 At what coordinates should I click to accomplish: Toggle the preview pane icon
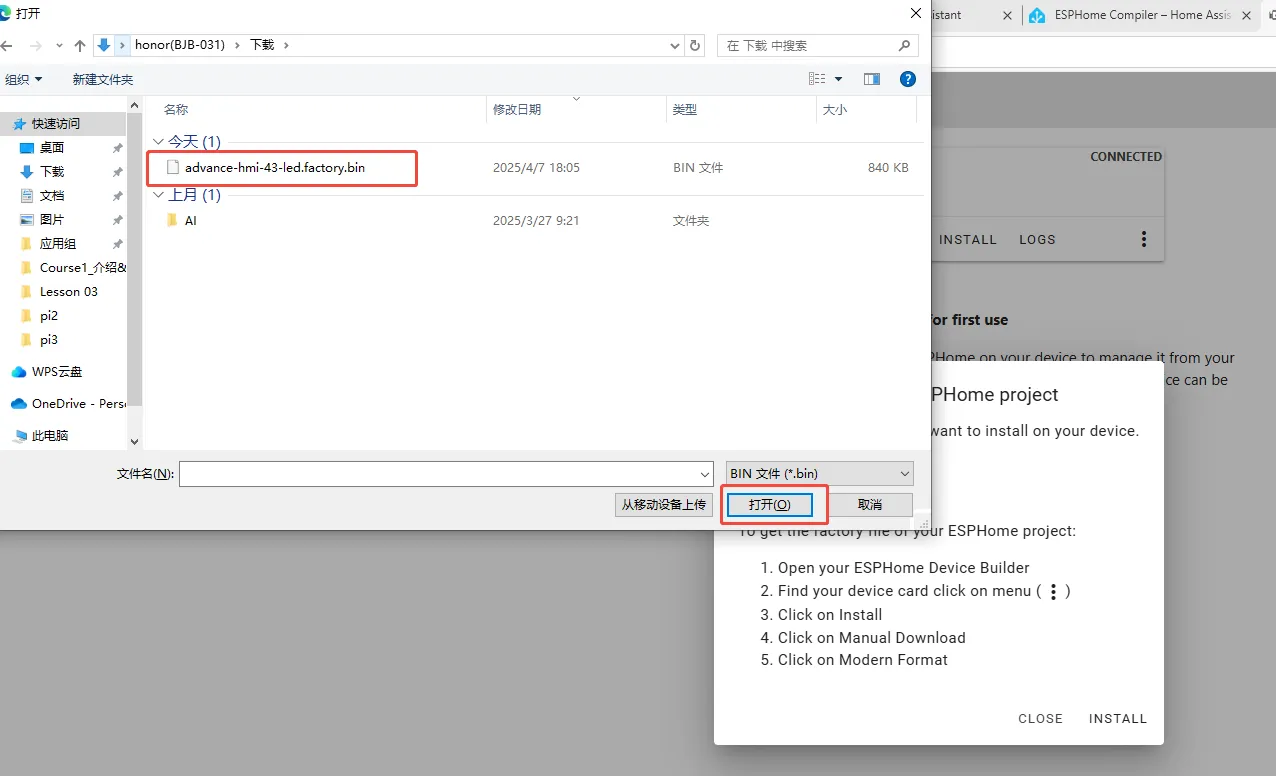872,79
